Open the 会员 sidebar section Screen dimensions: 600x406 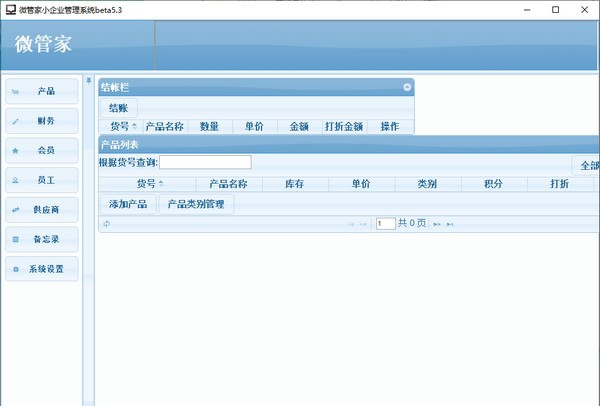42,150
